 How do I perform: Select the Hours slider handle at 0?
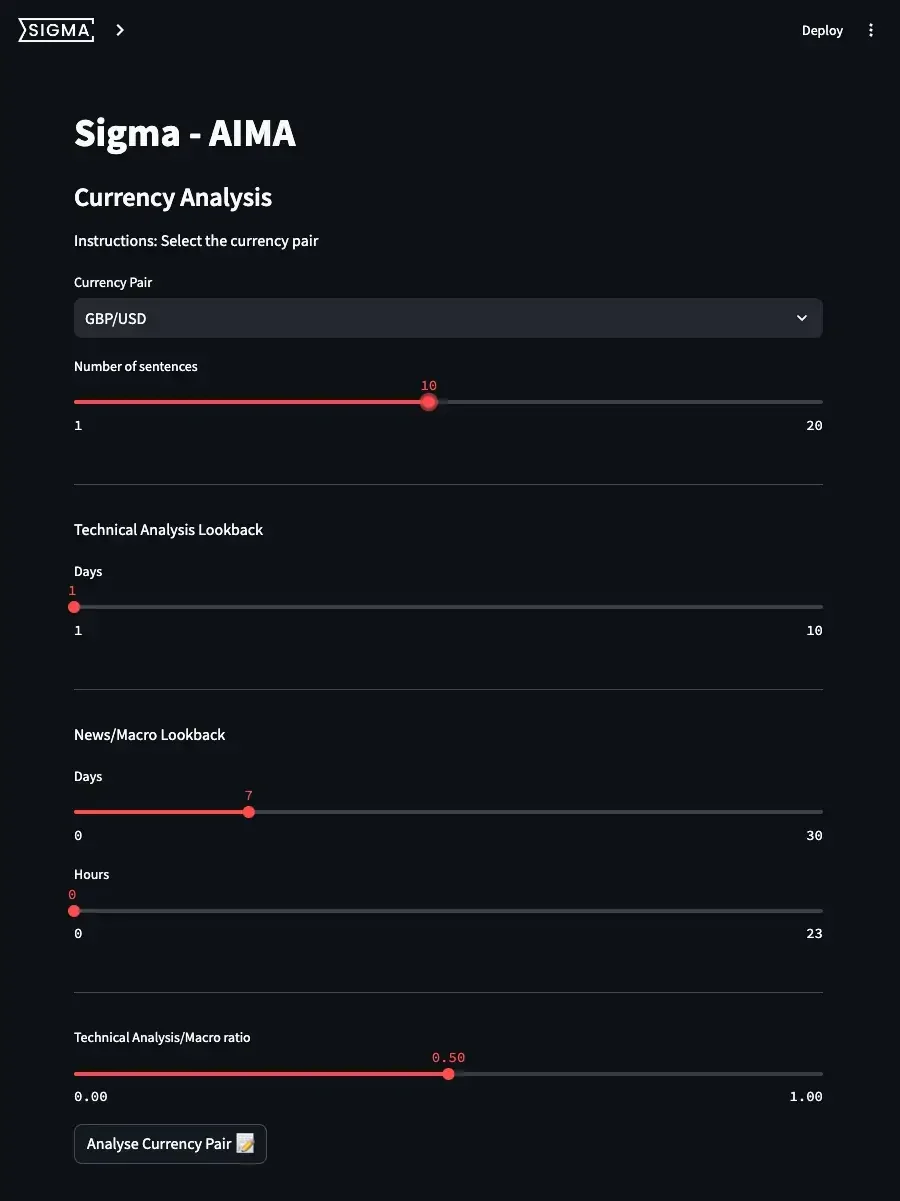point(74,911)
